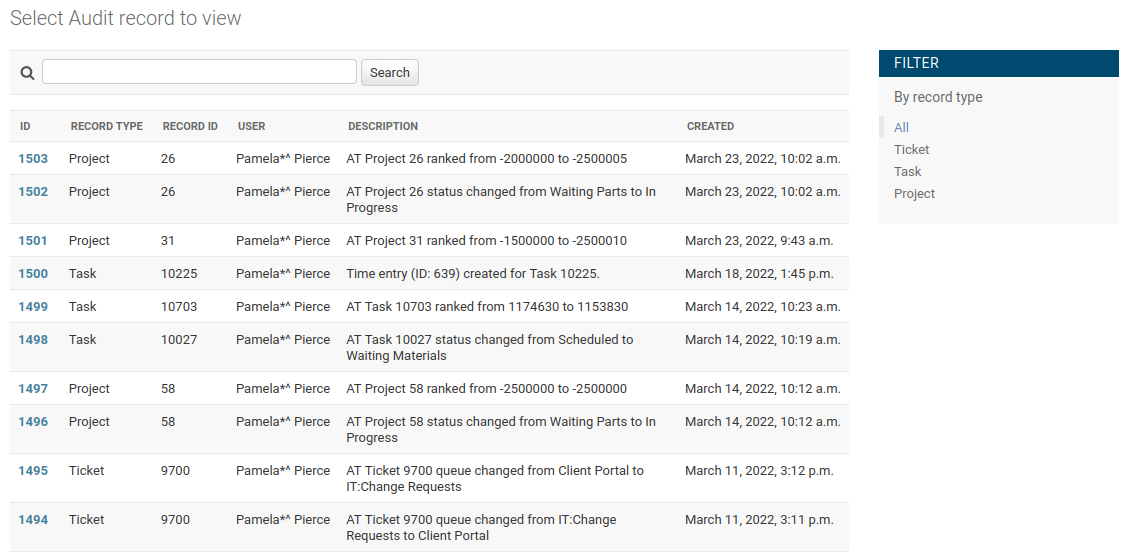
Task: Click the Search button
Action: 390,72
